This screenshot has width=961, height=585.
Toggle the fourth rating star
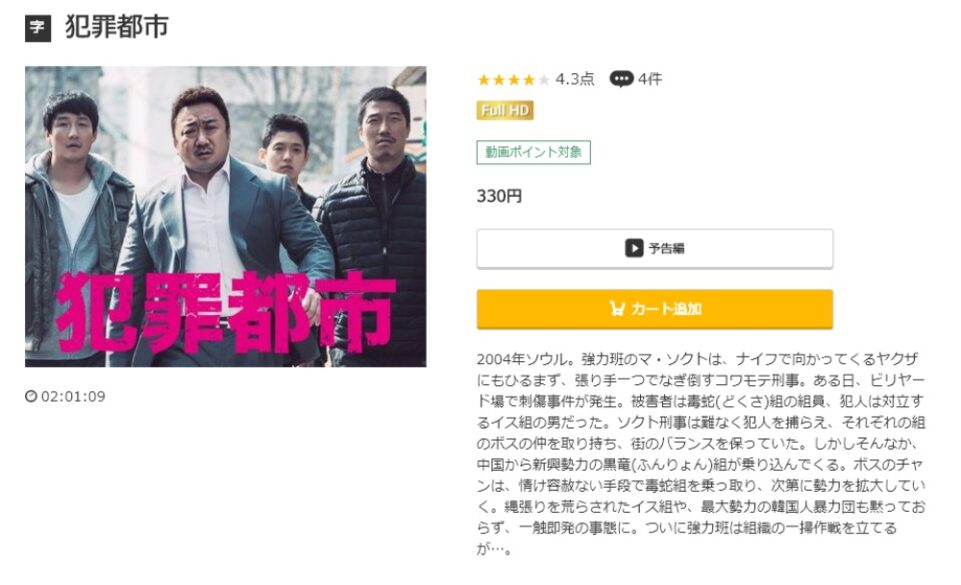(x=530, y=78)
